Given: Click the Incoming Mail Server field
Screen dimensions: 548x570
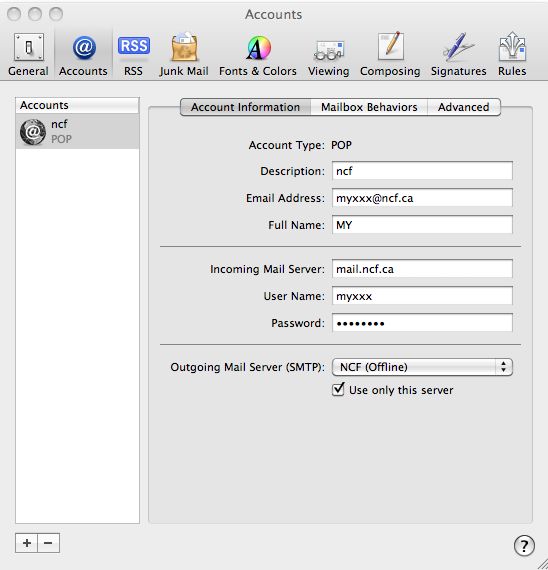Looking at the screenshot, I should [422, 269].
